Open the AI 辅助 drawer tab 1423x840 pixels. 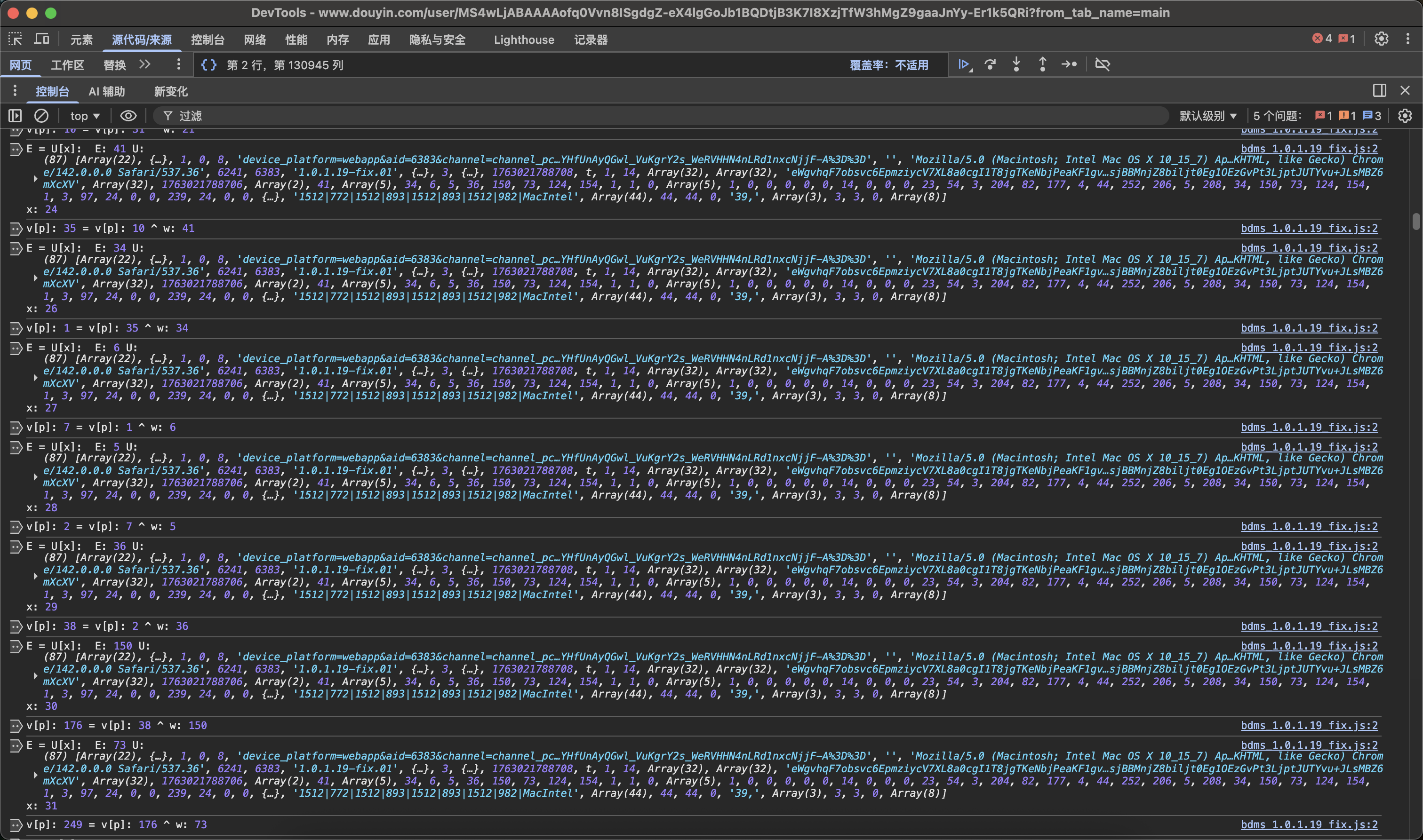tap(106, 91)
